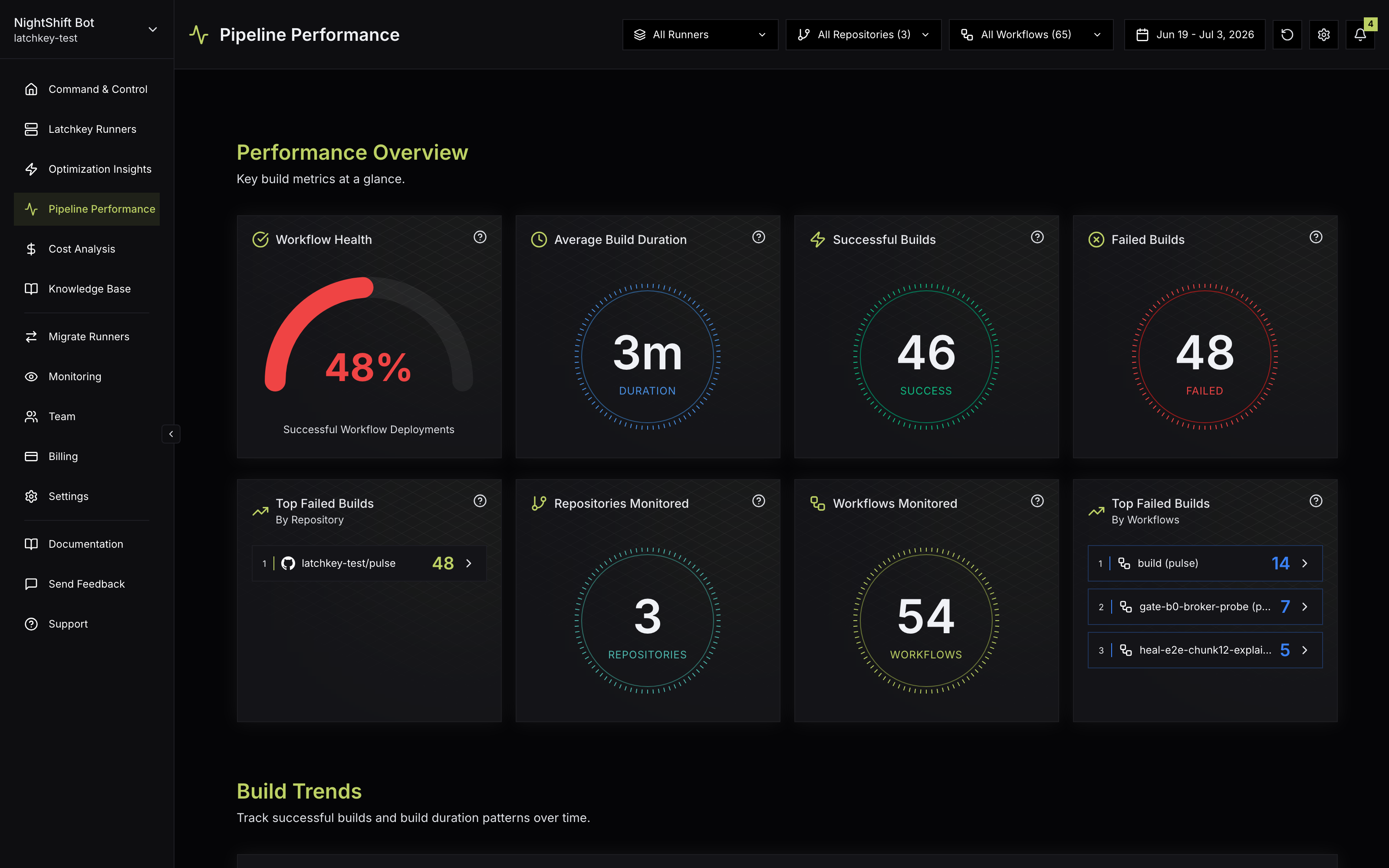Screen dimensions: 1389x868
Task: Open the Jun 19 - Jul 3, 2026 date picker
Action: [x=1195, y=34]
